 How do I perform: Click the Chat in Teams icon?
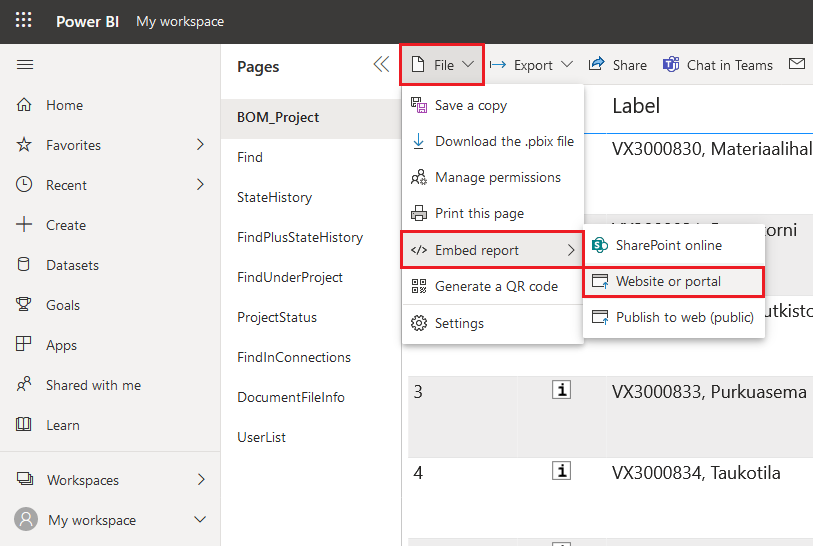click(672, 65)
